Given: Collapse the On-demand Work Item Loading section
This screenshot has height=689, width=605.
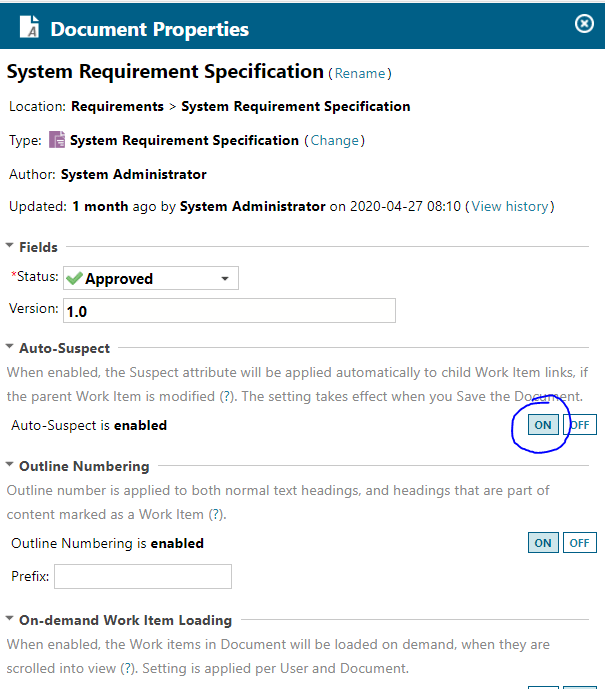Looking at the screenshot, I should click(x=11, y=620).
